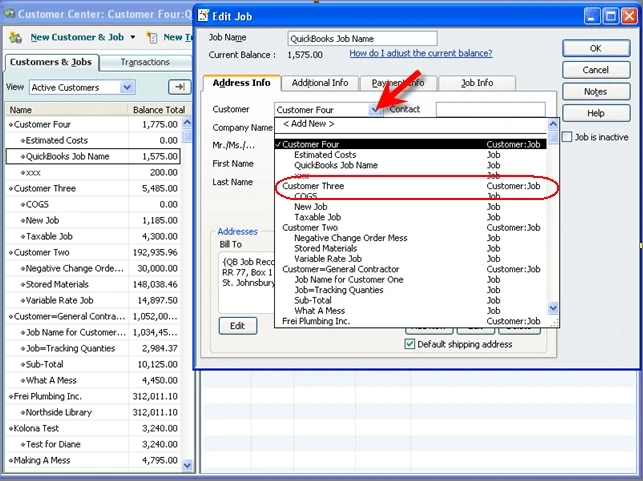
Task: Open 'How do I adjust the current balance?' link
Action: (421, 53)
